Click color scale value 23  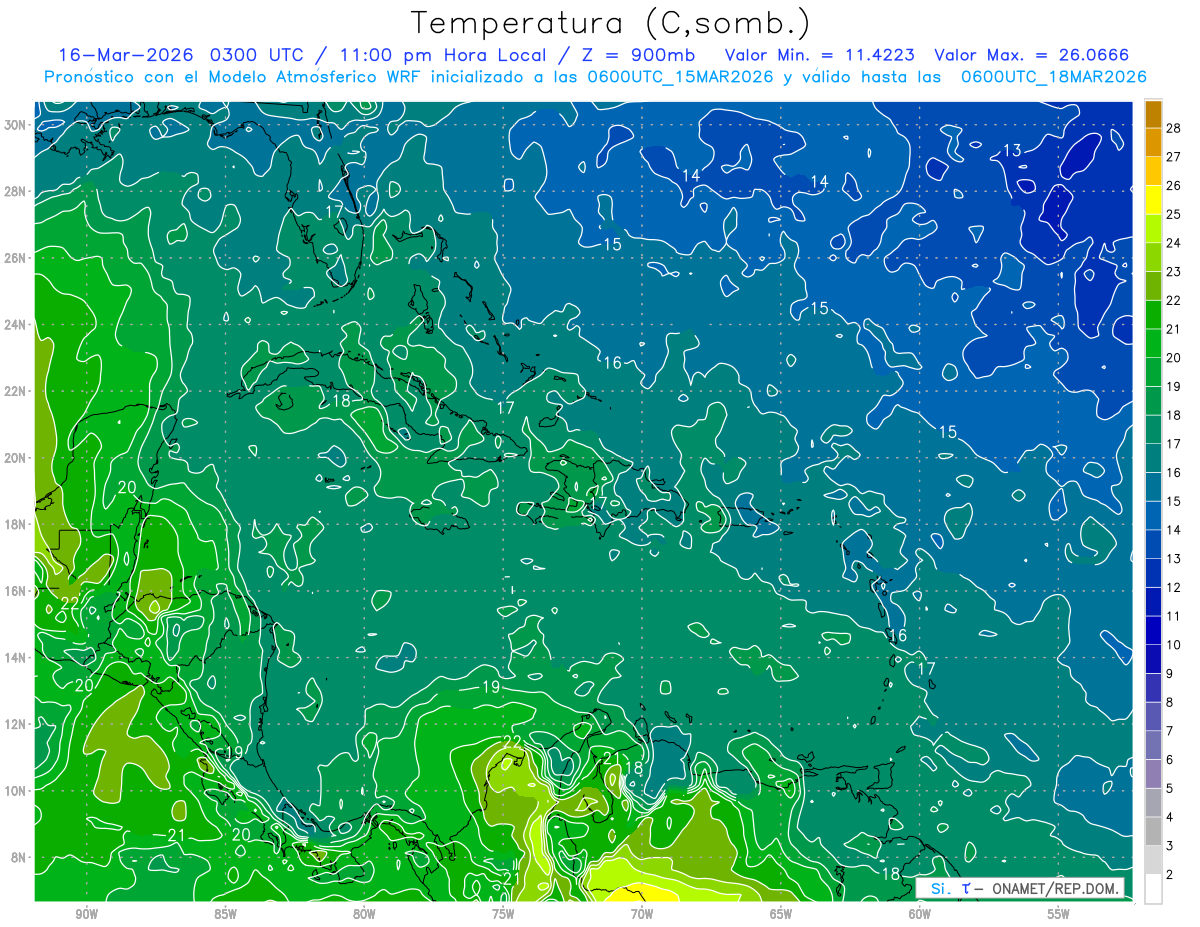pyautogui.click(x=1173, y=271)
